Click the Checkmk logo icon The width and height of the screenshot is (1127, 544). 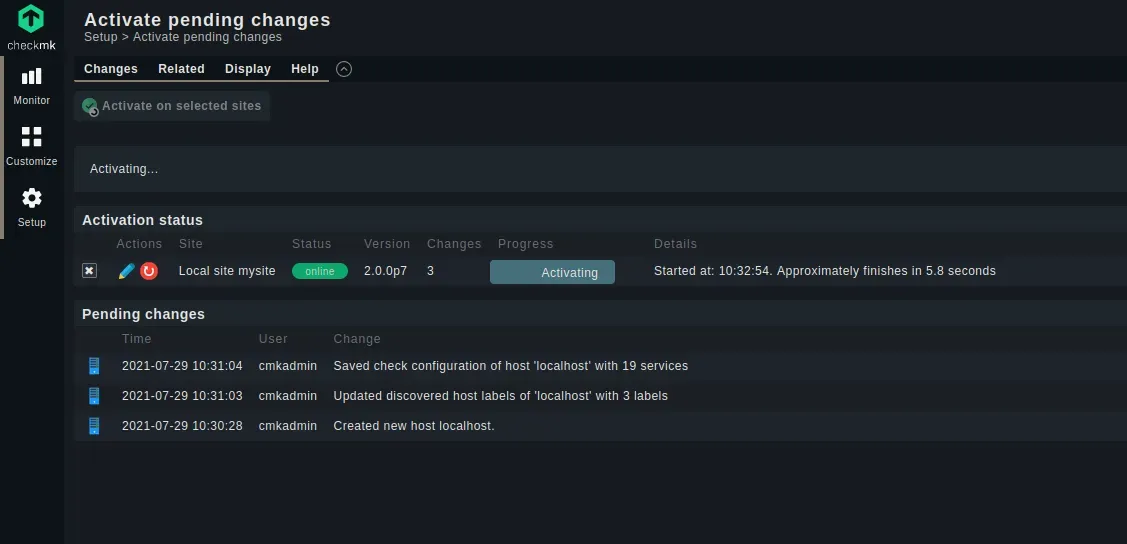pyautogui.click(x=31, y=19)
